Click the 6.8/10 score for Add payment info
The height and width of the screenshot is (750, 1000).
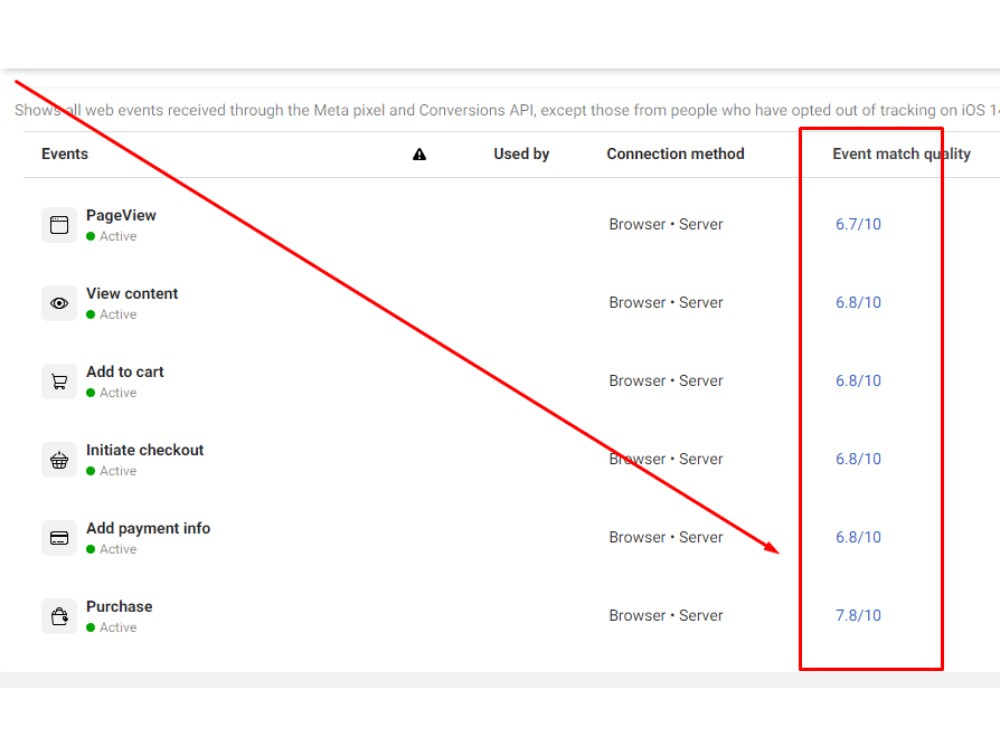tap(858, 537)
